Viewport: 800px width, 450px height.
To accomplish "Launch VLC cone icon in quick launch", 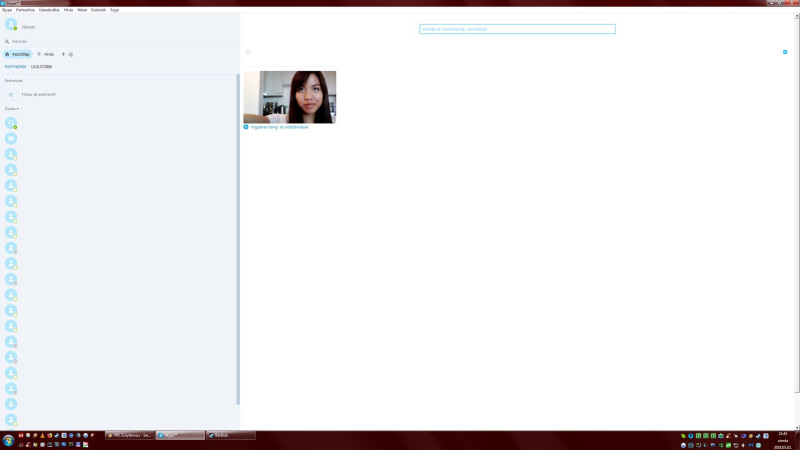I will (x=42, y=436).
